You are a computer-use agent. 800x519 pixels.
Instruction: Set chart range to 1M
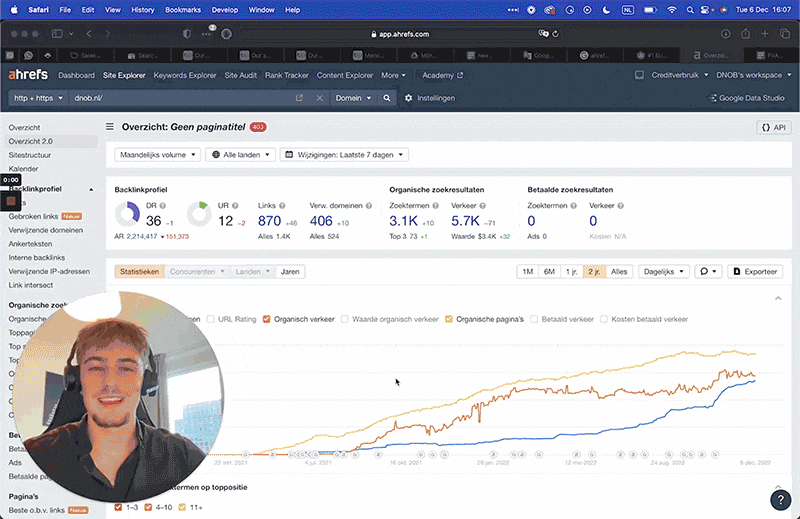528,271
